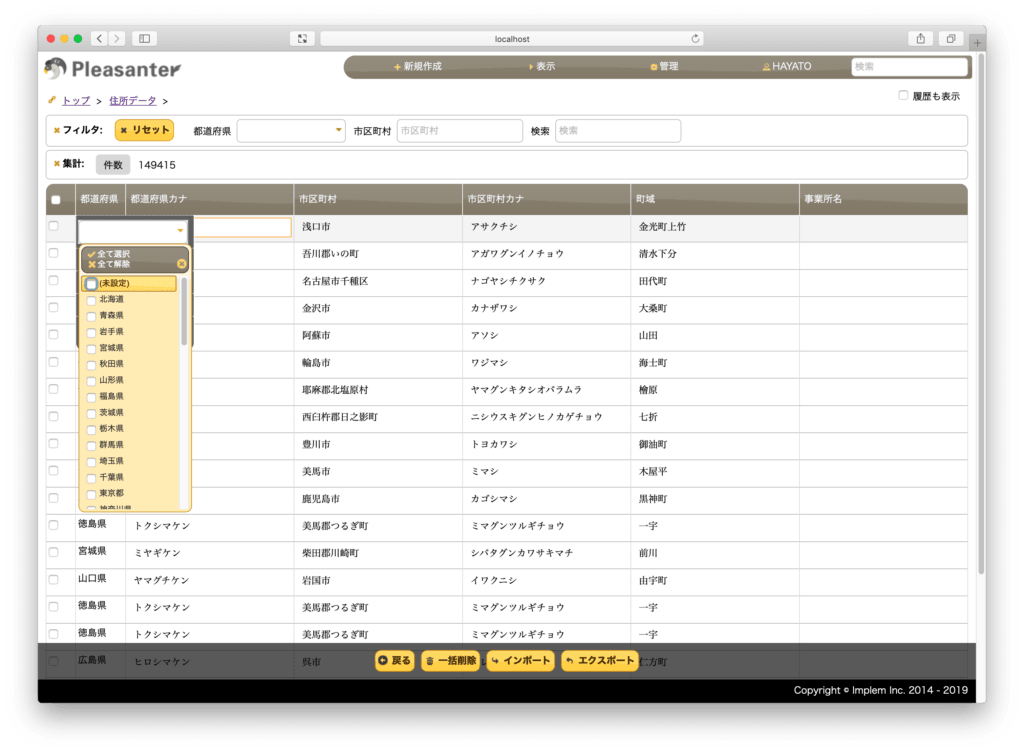Check the 北海道 option in list
The image size is (1024, 753).
(91, 300)
